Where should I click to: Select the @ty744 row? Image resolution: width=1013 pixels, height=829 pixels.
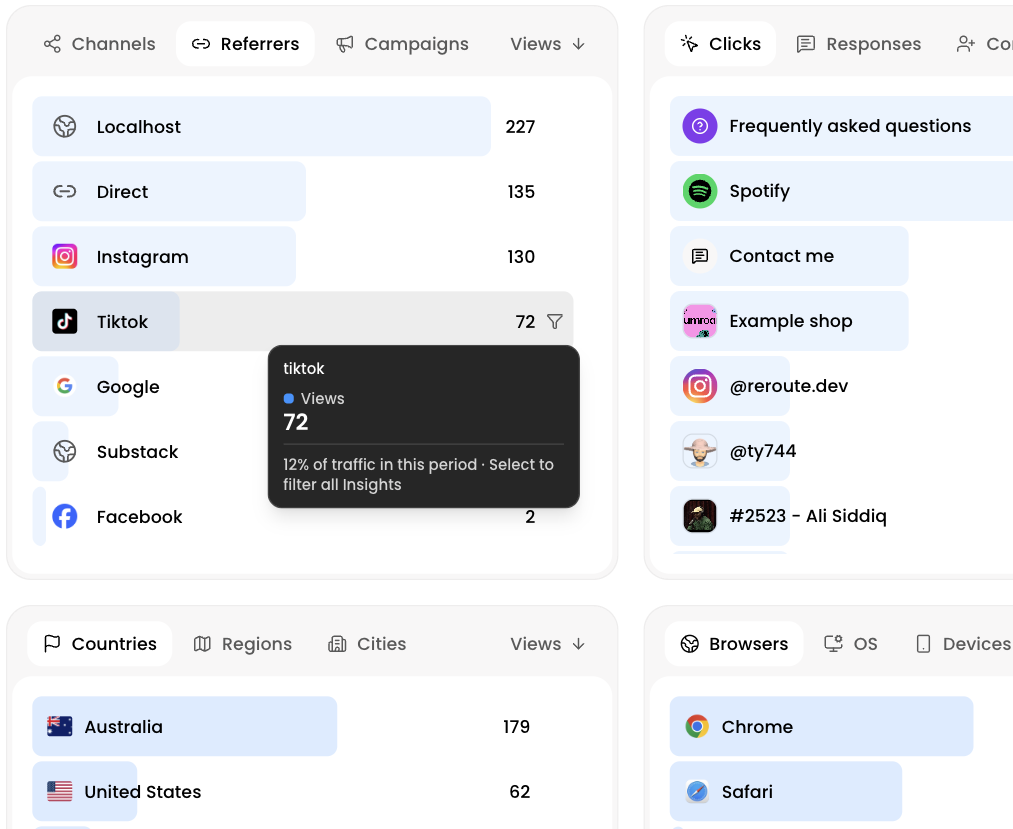coord(841,451)
